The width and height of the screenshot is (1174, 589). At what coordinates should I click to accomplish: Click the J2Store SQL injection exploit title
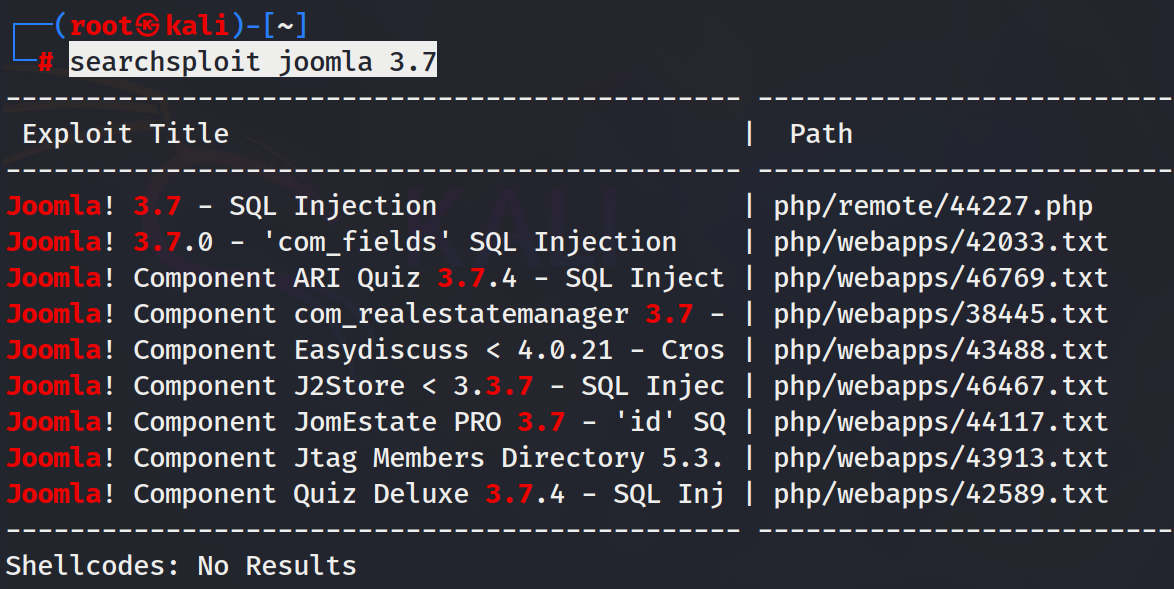tap(365, 387)
